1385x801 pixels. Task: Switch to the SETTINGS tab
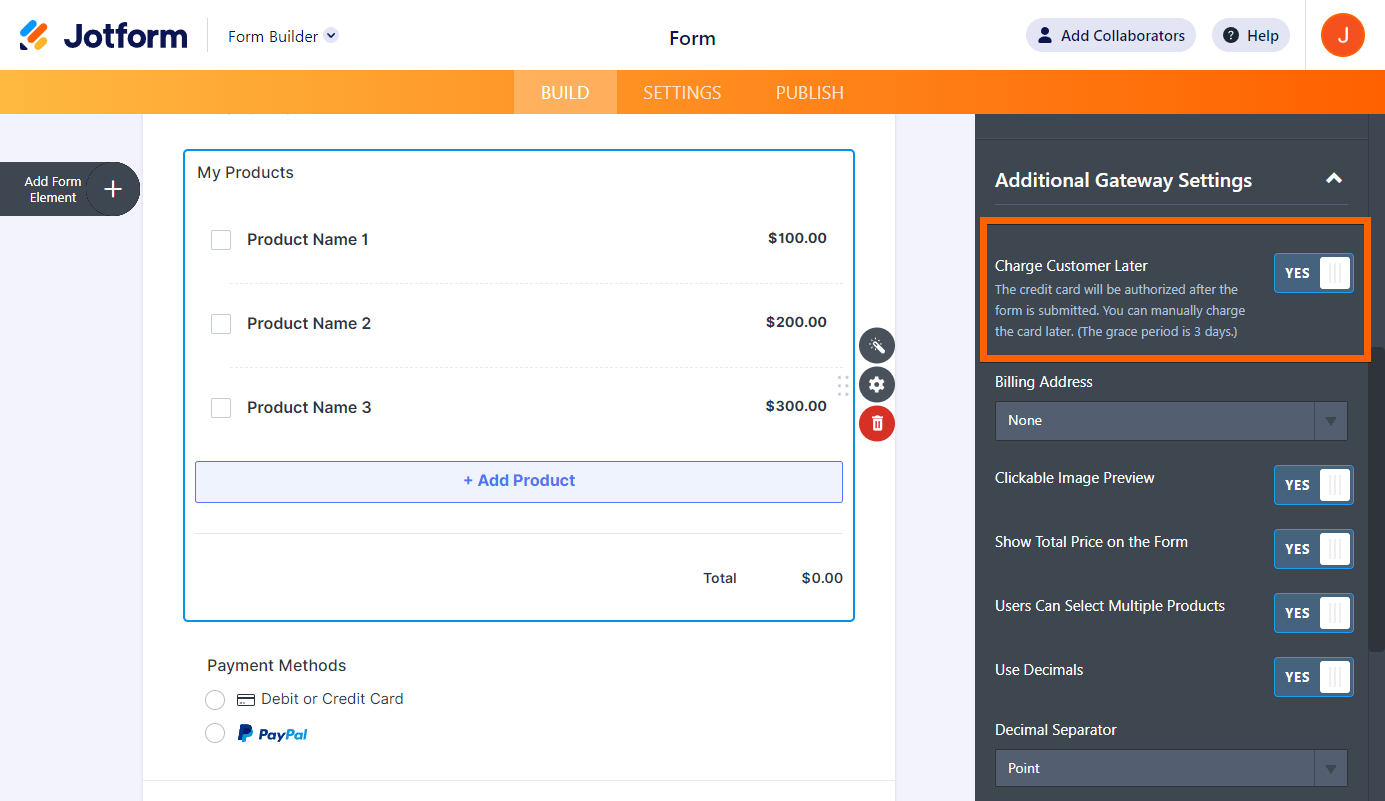682,92
